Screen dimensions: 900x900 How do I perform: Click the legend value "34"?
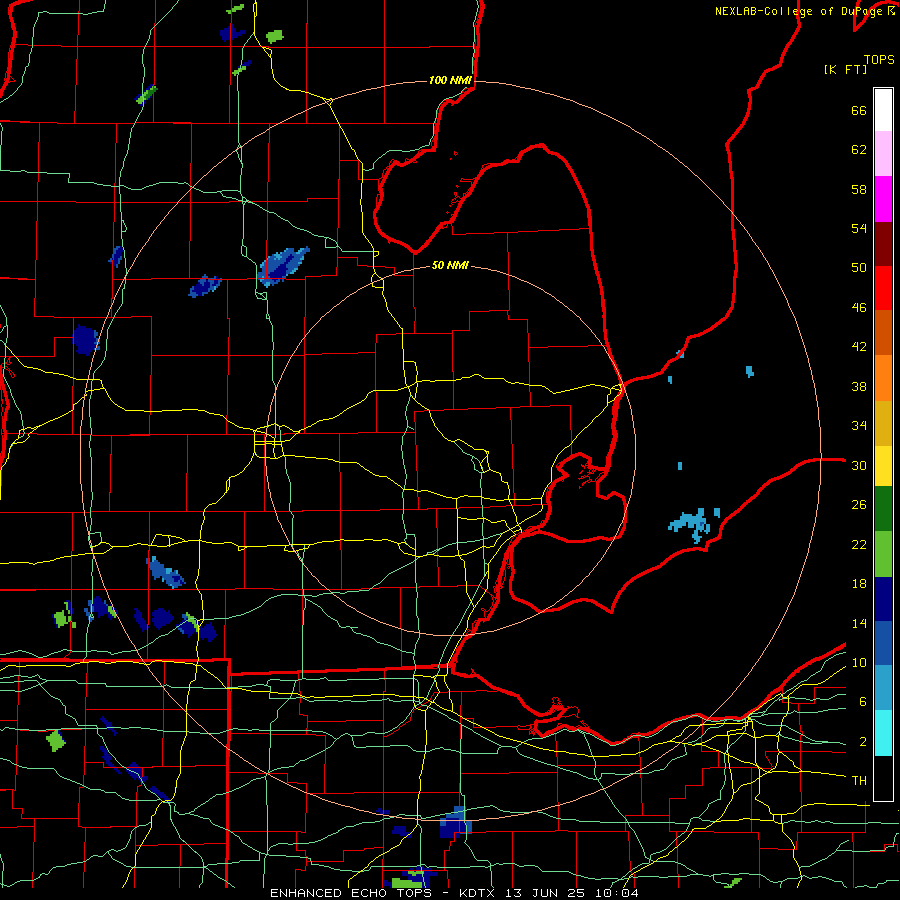click(859, 426)
